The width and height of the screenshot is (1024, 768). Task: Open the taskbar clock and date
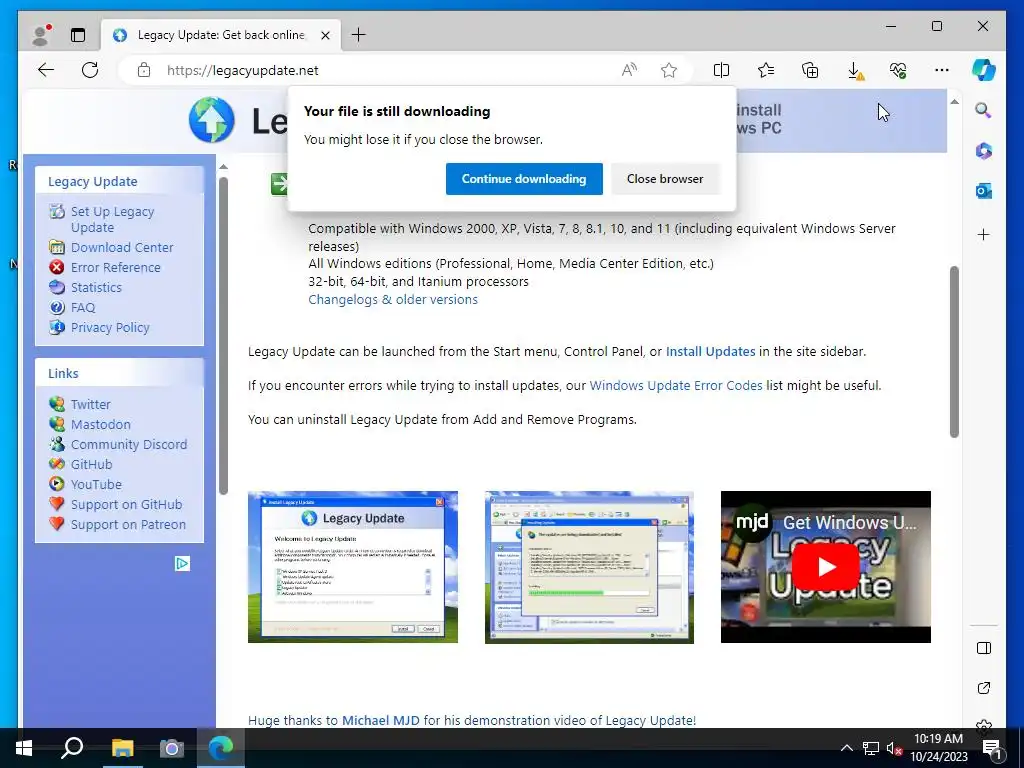coord(938,748)
